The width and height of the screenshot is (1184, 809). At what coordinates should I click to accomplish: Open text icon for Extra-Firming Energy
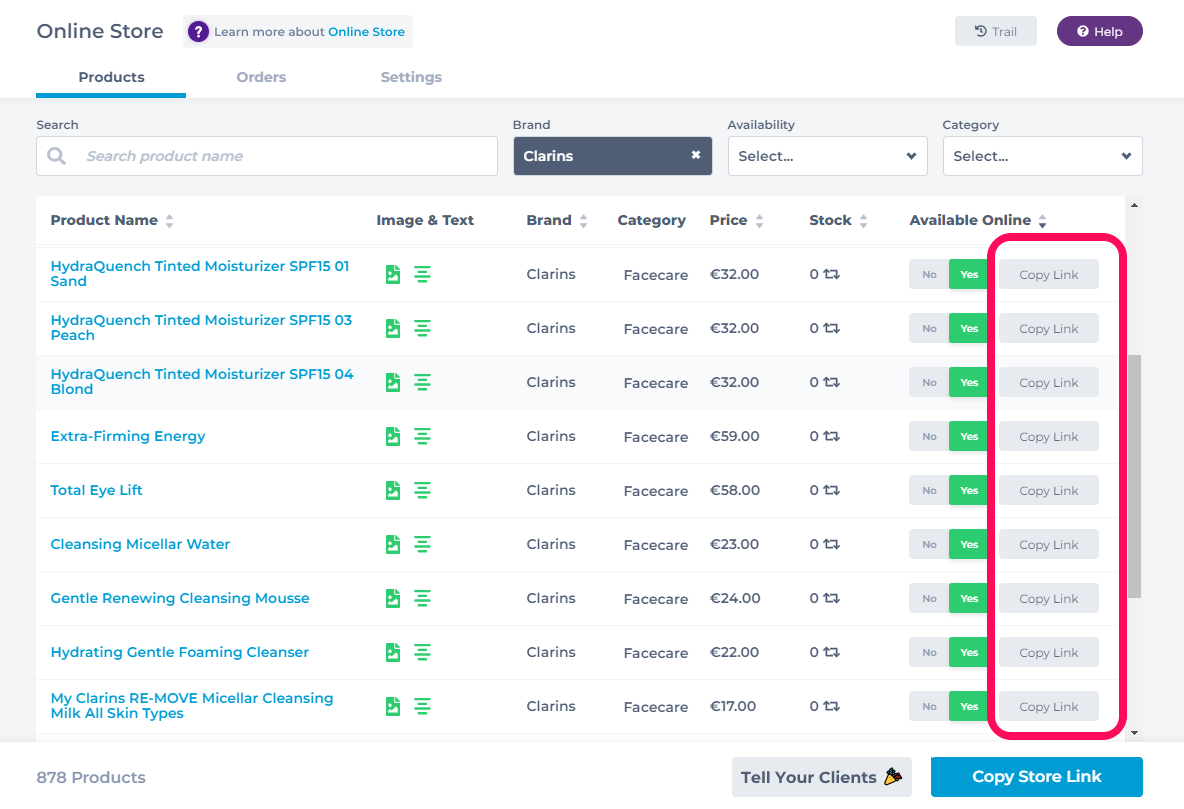422,437
